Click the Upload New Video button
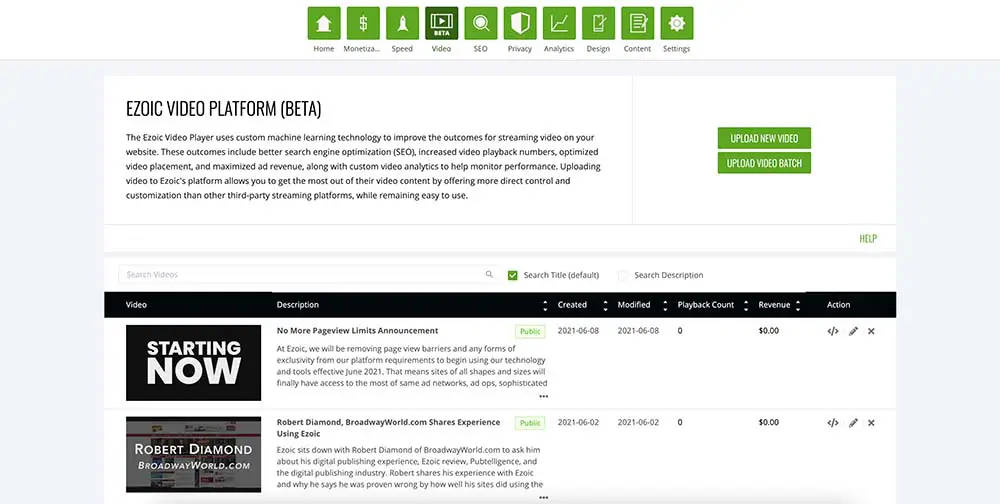This screenshot has height=504, width=1000. 764,138
